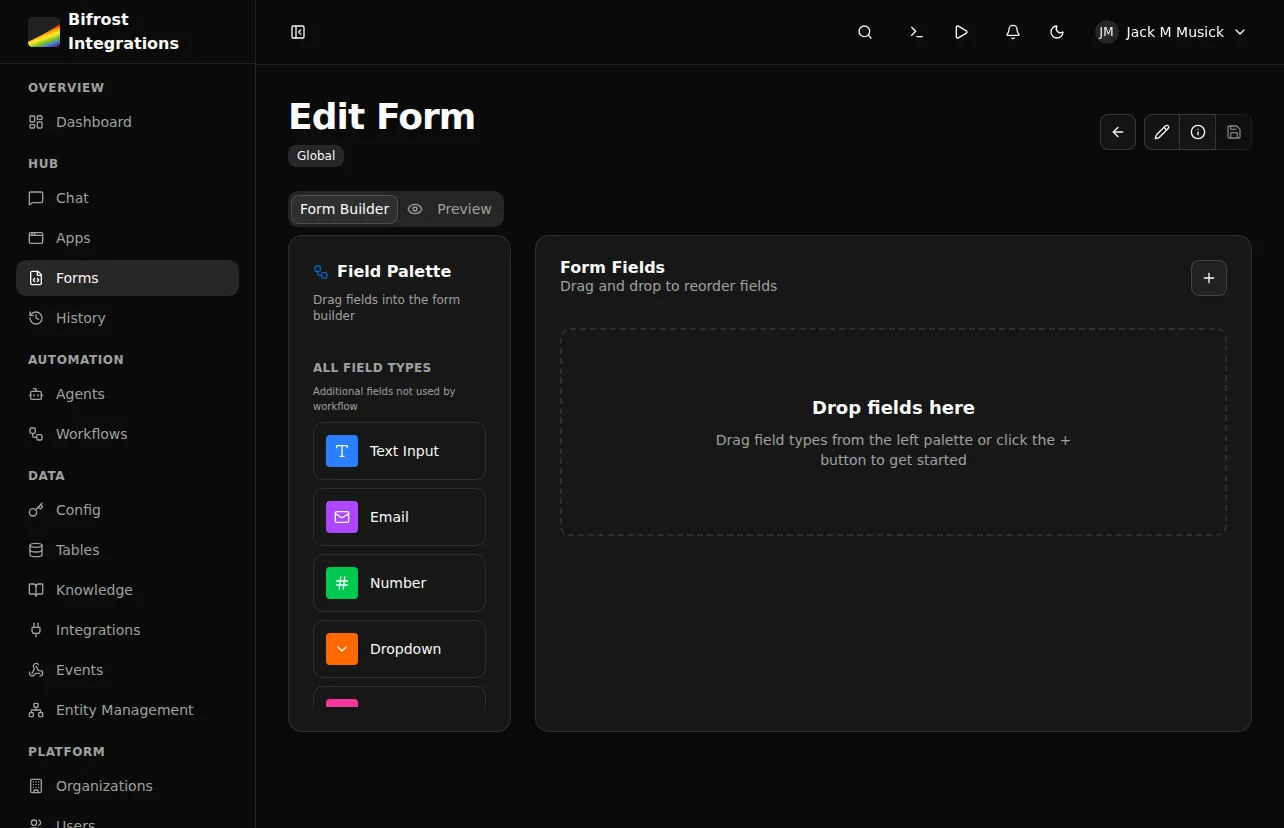Toggle dark mode with the moon icon
Viewport: 1284px width, 828px height.
1056,31
